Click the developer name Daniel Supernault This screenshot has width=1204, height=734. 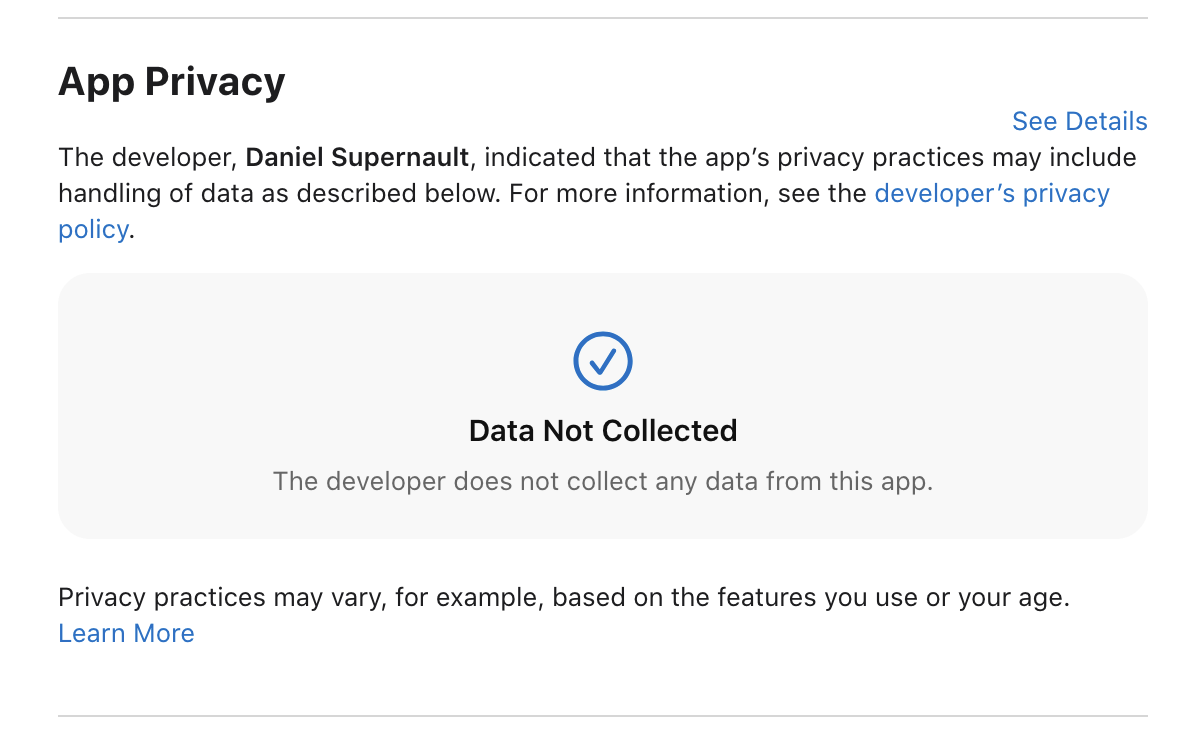(x=357, y=158)
